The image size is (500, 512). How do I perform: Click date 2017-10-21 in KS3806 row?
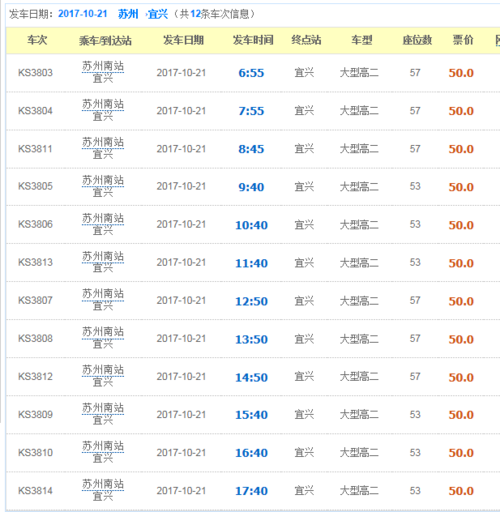pos(181,224)
